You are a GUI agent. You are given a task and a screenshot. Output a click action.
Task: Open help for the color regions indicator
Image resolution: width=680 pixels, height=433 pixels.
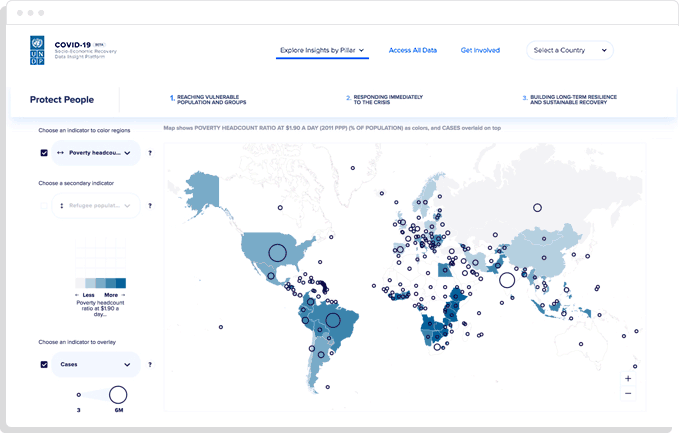point(150,153)
